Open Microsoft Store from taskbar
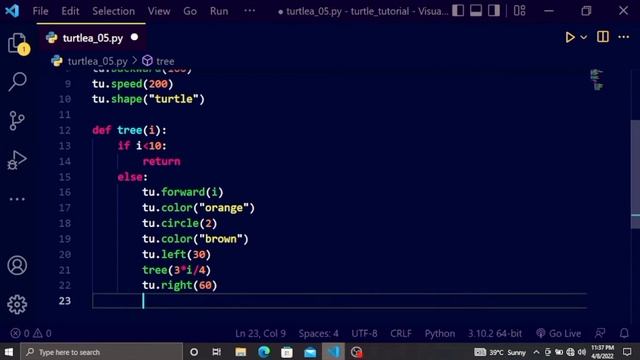 pos(287,352)
